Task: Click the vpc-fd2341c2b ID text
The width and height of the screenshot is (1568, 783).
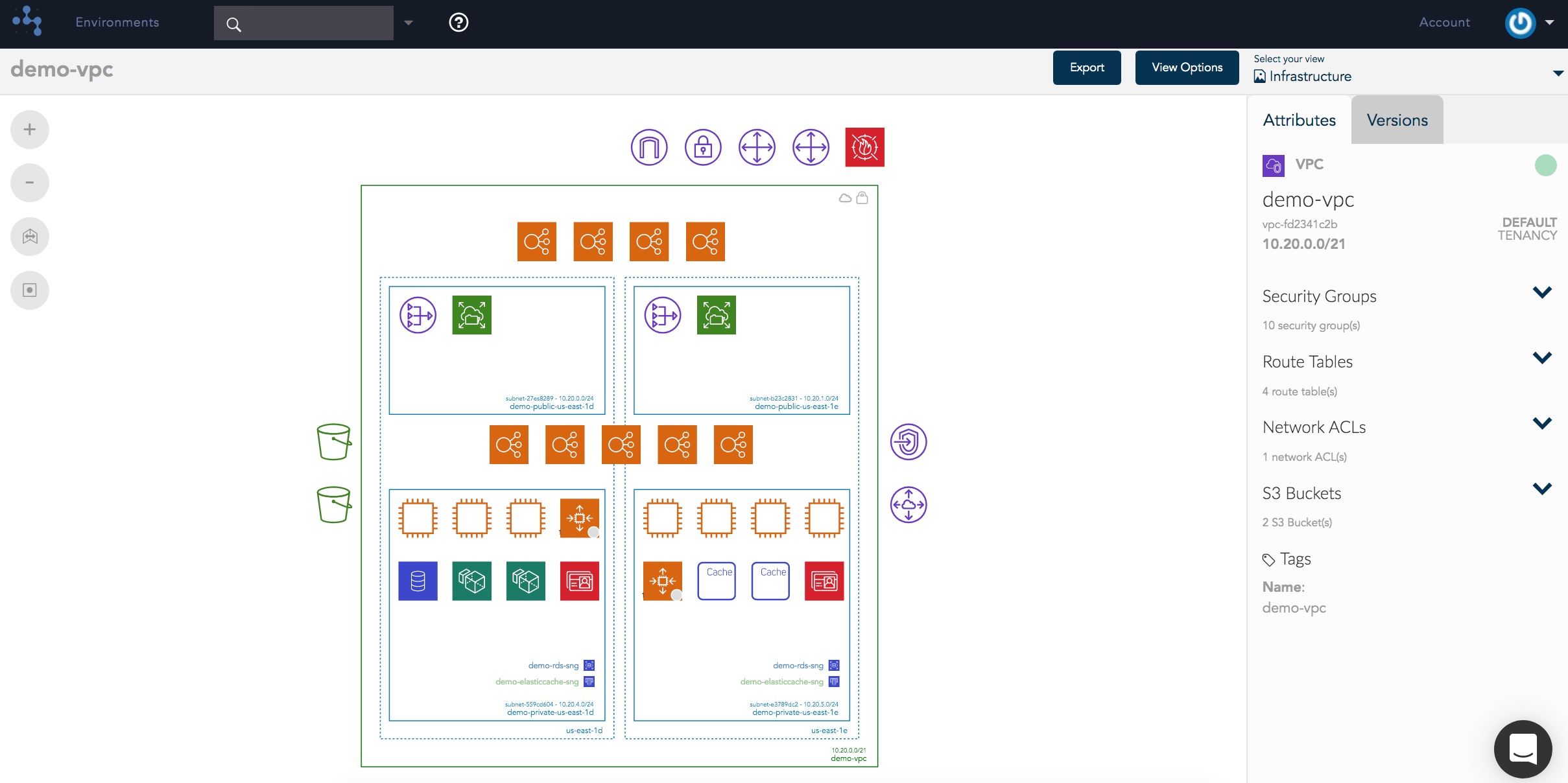Action: [1300, 224]
